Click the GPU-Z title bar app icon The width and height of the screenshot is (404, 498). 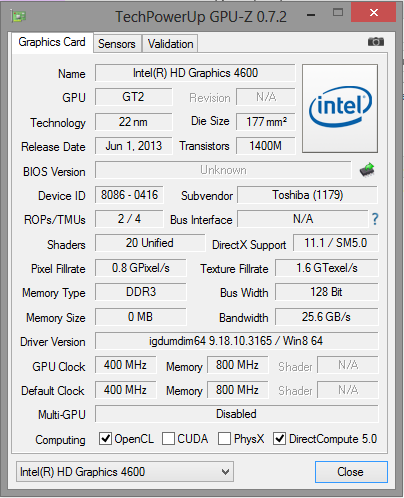[x=18, y=16]
